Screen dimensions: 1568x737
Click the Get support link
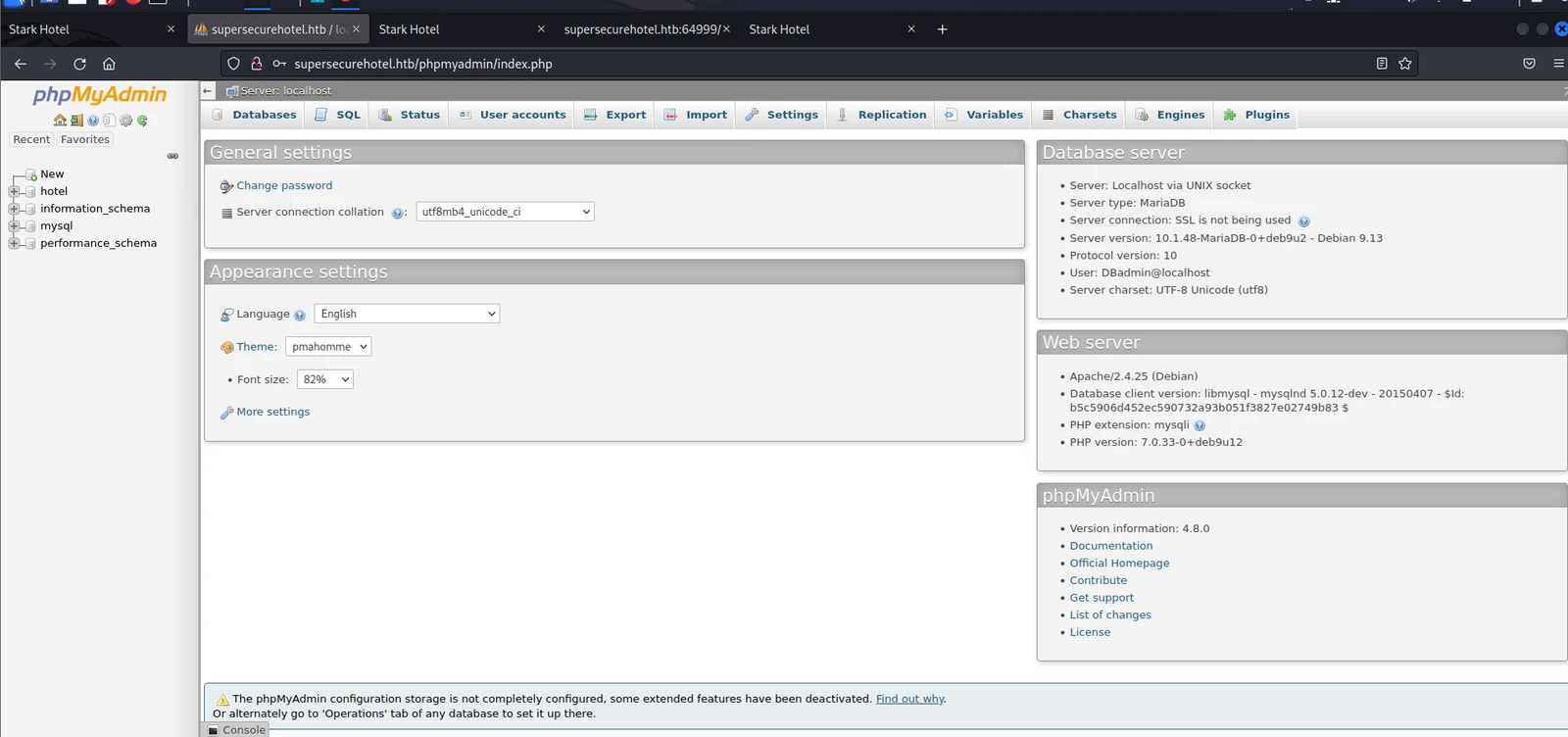(x=1102, y=598)
